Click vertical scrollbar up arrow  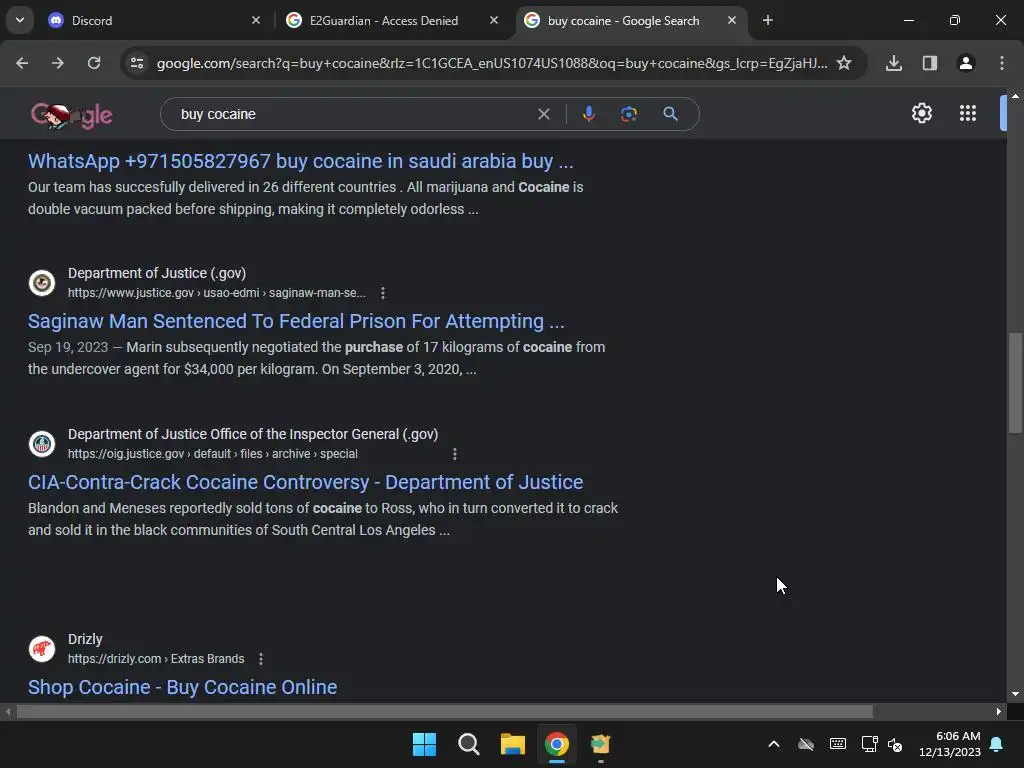point(1015,96)
